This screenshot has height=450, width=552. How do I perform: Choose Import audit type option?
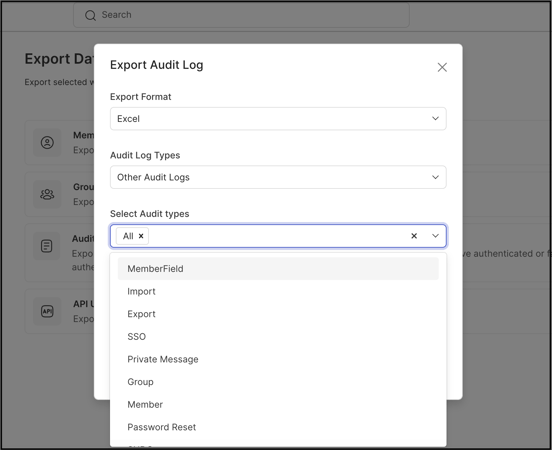point(278,292)
